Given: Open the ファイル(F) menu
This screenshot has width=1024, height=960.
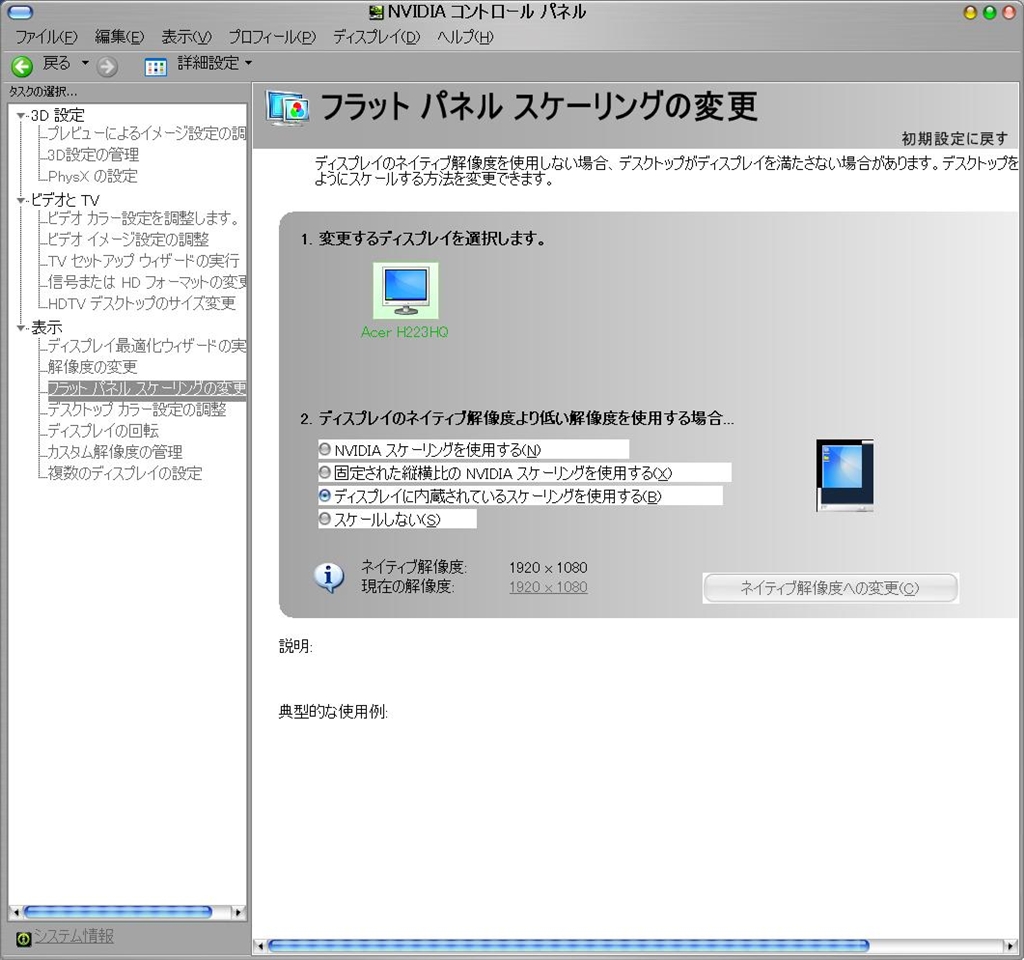Looking at the screenshot, I should point(46,37).
